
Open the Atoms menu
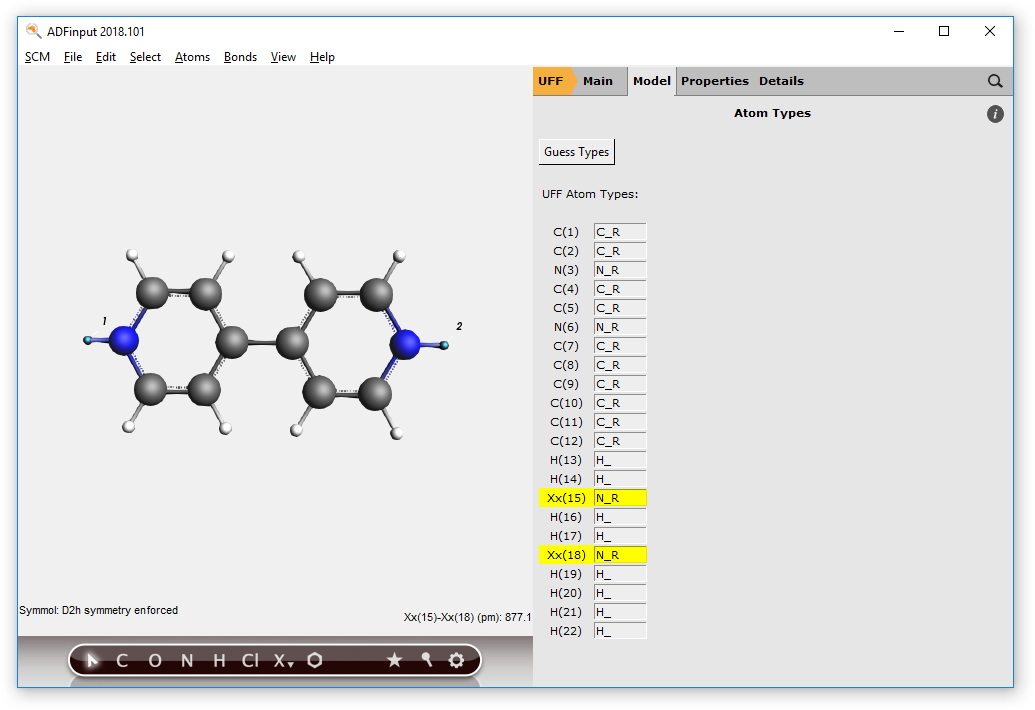(192, 57)
